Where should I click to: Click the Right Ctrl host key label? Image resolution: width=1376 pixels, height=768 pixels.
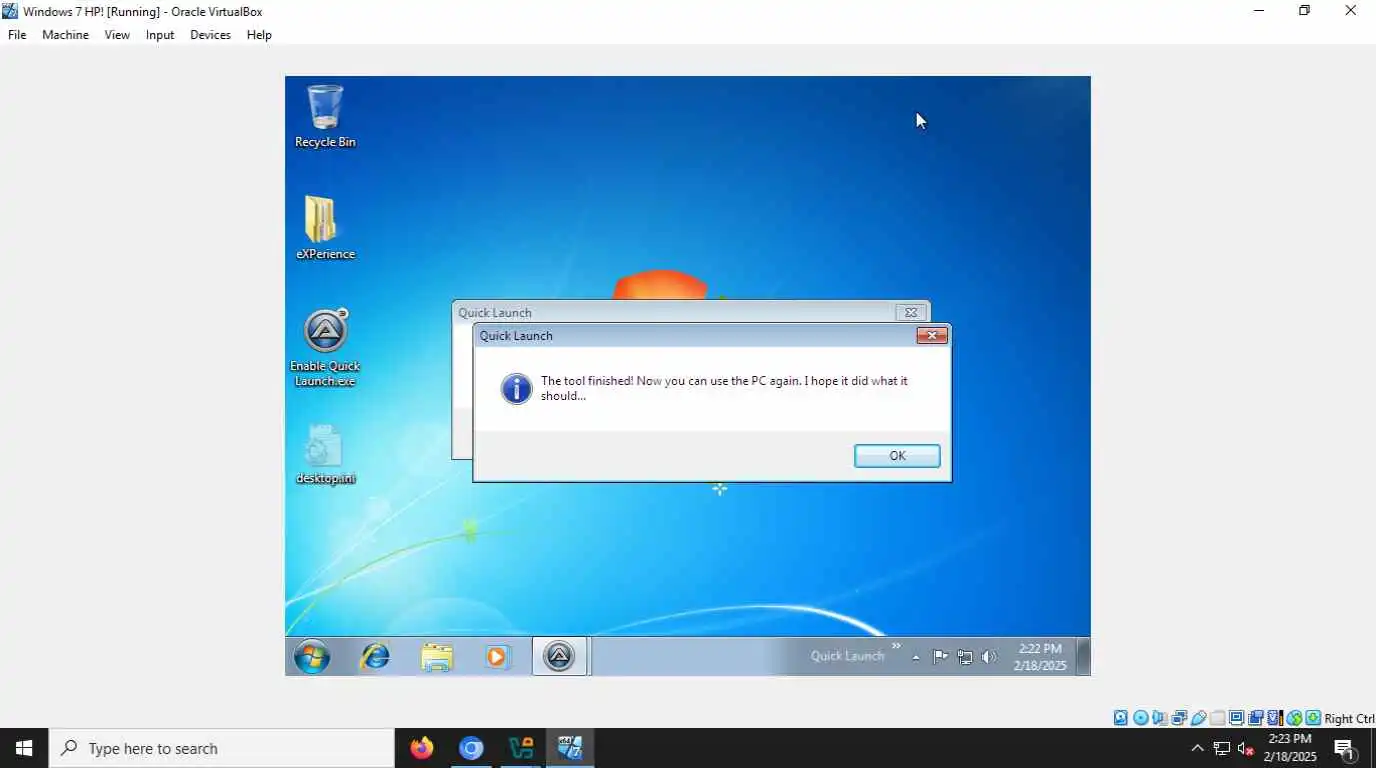coord(1349,719)
